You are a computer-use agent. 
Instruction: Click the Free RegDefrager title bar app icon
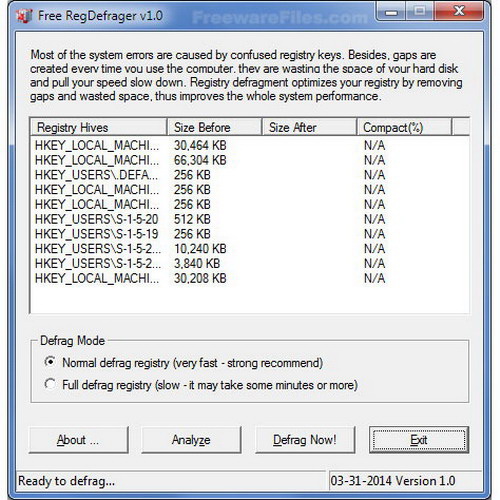tap(24, 16)
